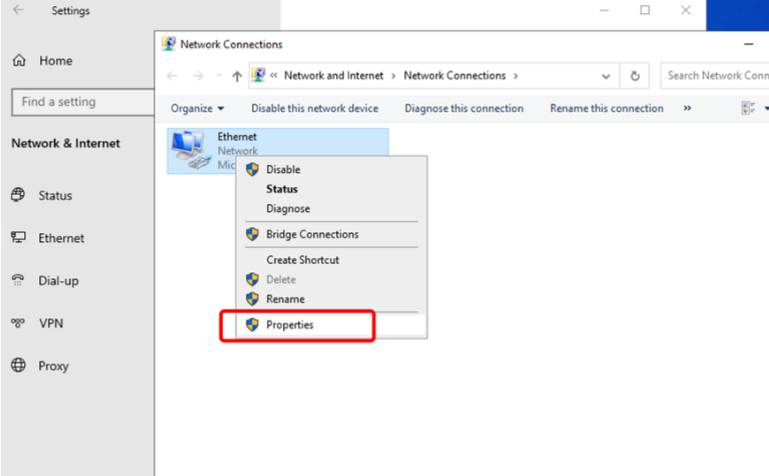
Task: Click Disable this network device
Action: (314, 109)
